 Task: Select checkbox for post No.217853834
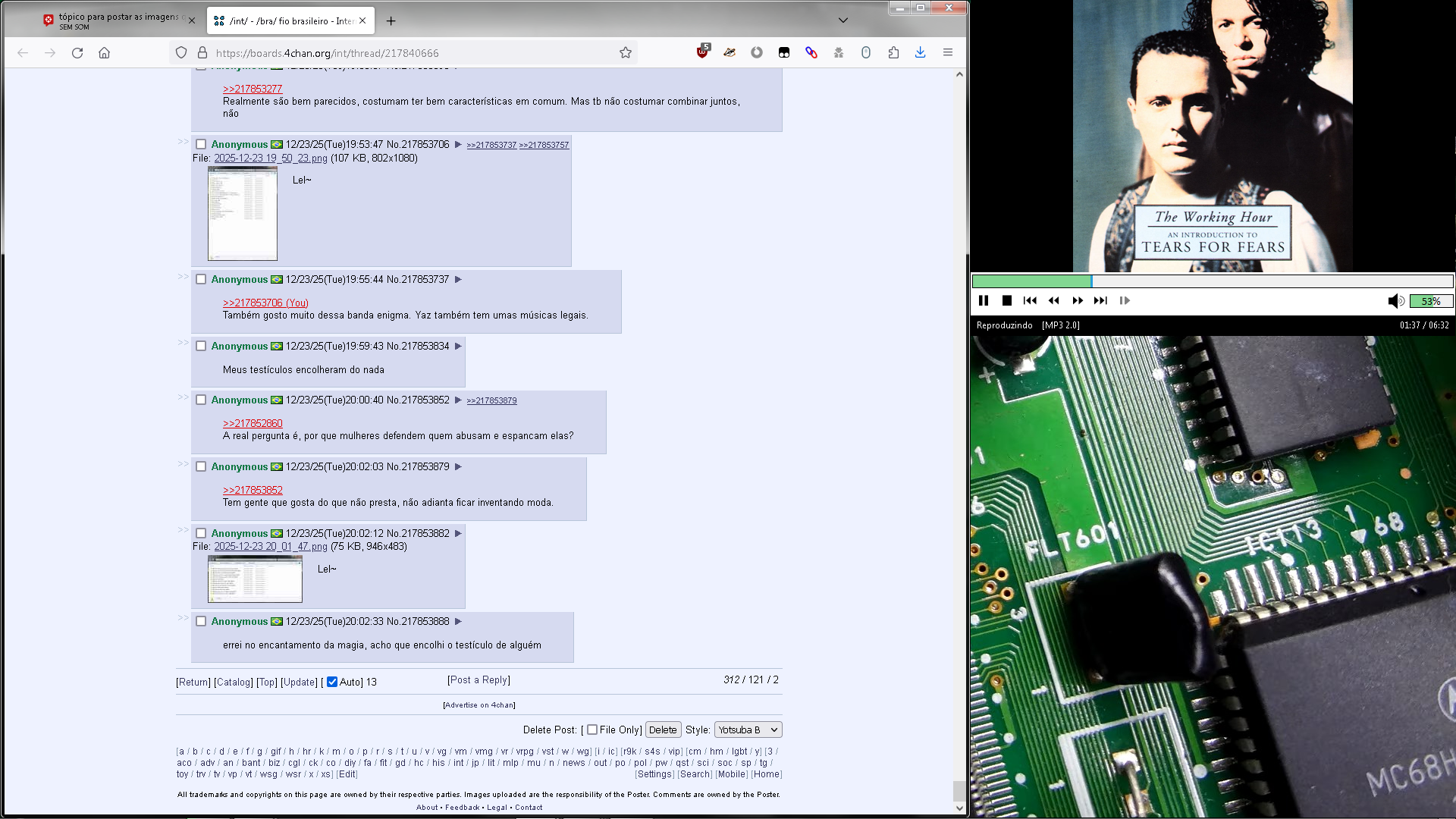point(201,346)
